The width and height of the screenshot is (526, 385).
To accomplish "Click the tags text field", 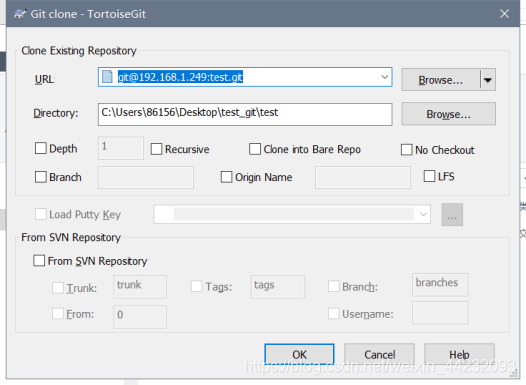I will point(278,287).
